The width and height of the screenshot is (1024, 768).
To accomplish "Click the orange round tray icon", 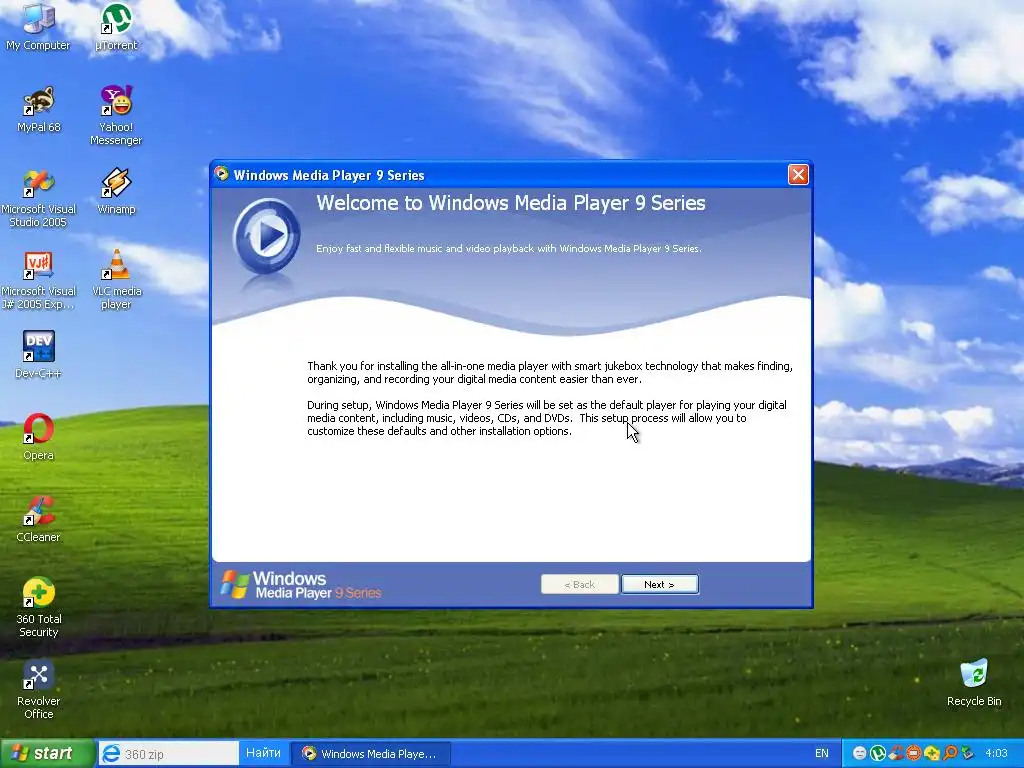I will (x=914, y=753).
